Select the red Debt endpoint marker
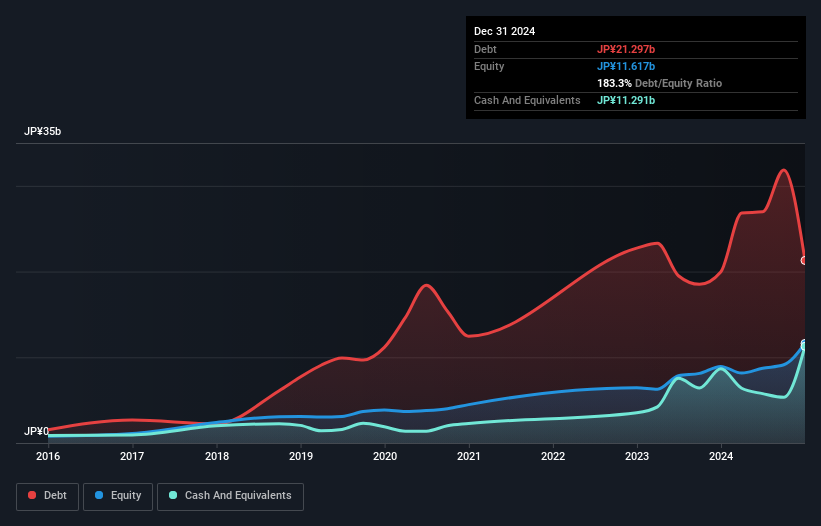The width and height of the screenshot is (821, 526). 804,260
